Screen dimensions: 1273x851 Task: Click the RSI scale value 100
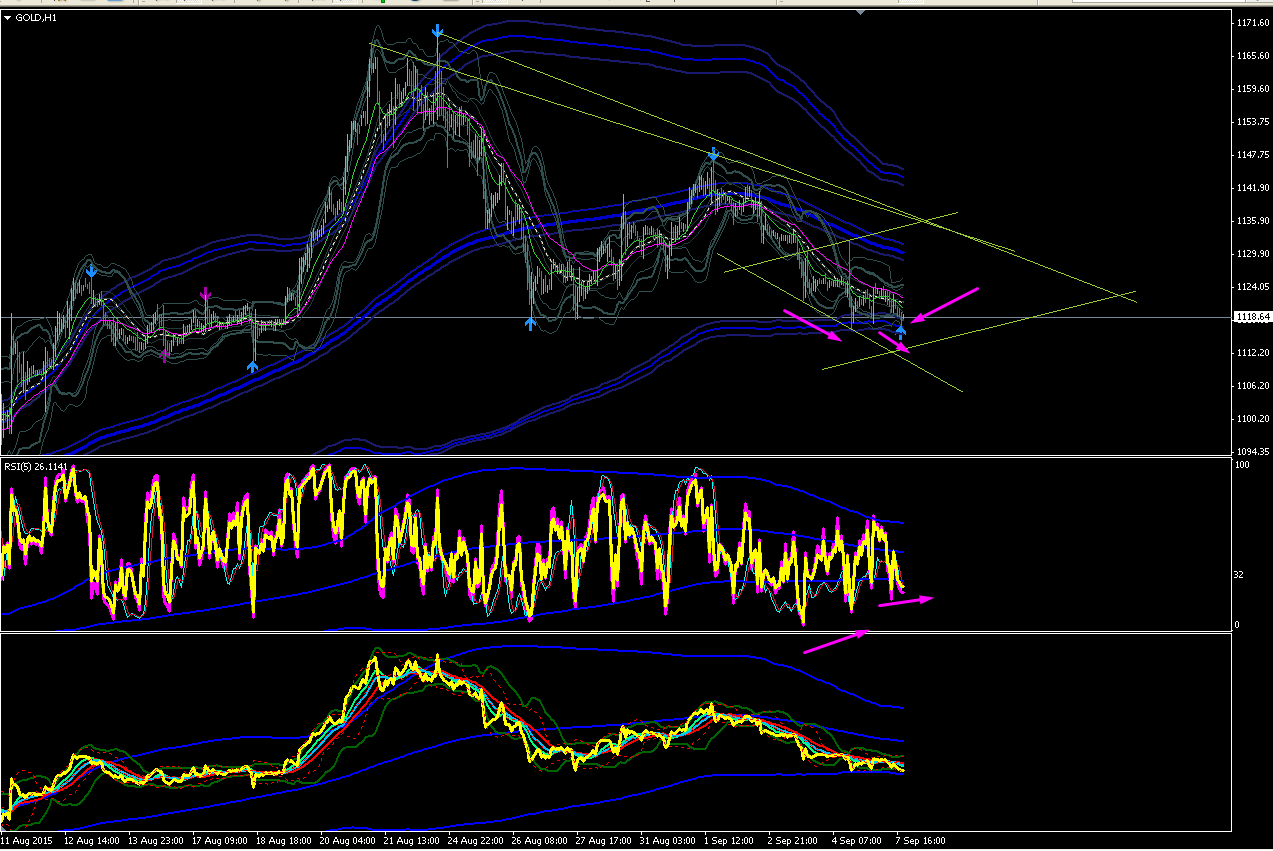pos(1243,466)
